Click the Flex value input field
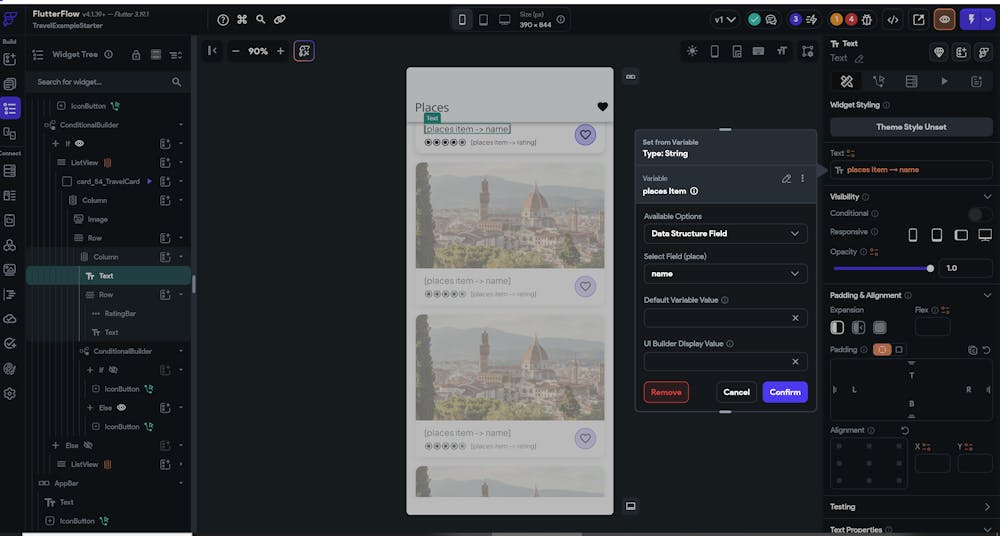Screen dimensions: 1000x536 (x=932, y=327)
